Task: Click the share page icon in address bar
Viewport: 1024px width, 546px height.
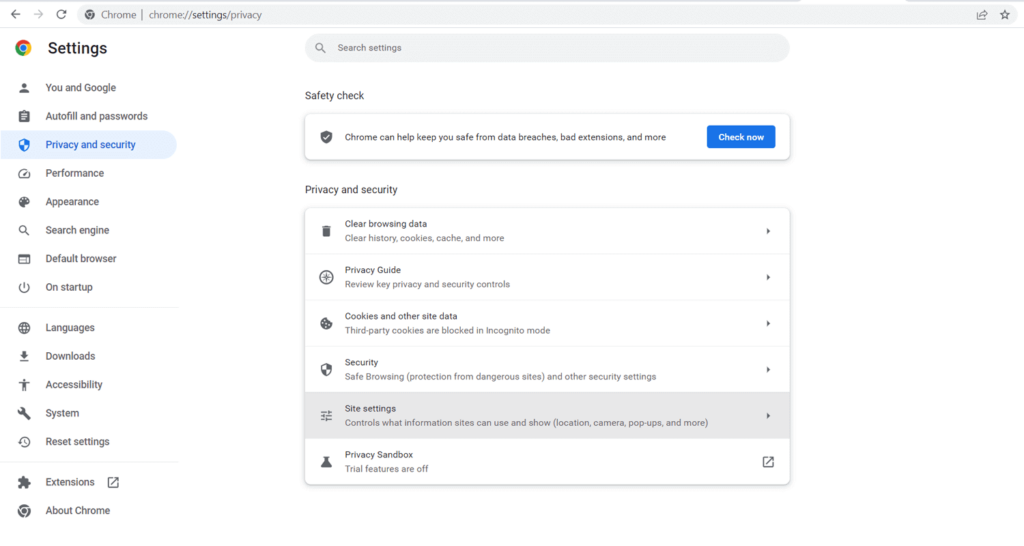Action: tap(982, 14)
